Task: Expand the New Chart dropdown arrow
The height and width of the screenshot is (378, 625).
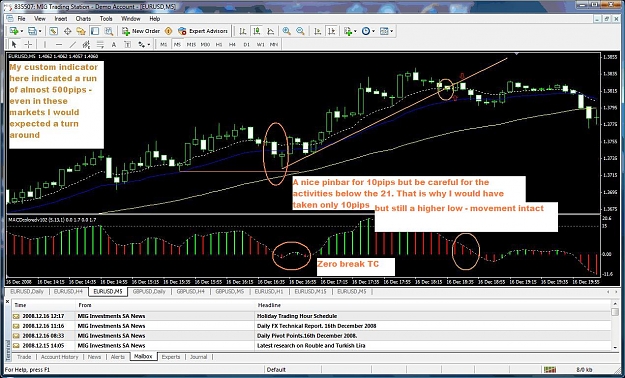Action: tap(22, 31)
